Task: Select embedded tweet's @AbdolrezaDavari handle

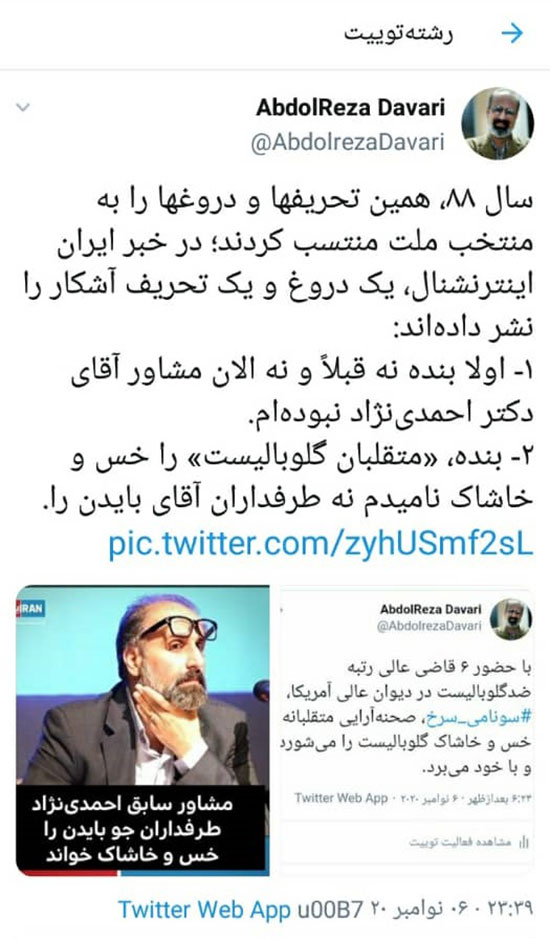Action: [429, 626]
